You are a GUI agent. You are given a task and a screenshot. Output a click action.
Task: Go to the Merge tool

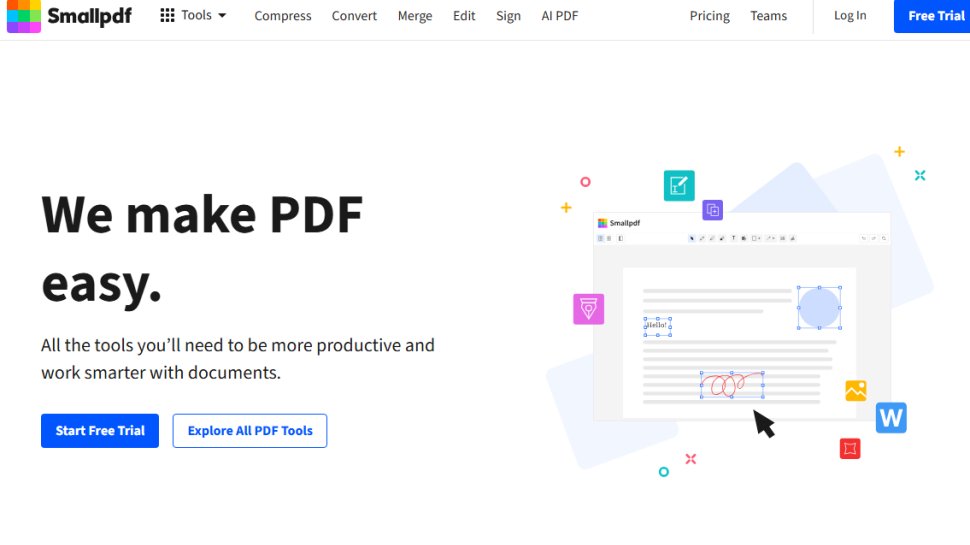(x=415, y=16)
